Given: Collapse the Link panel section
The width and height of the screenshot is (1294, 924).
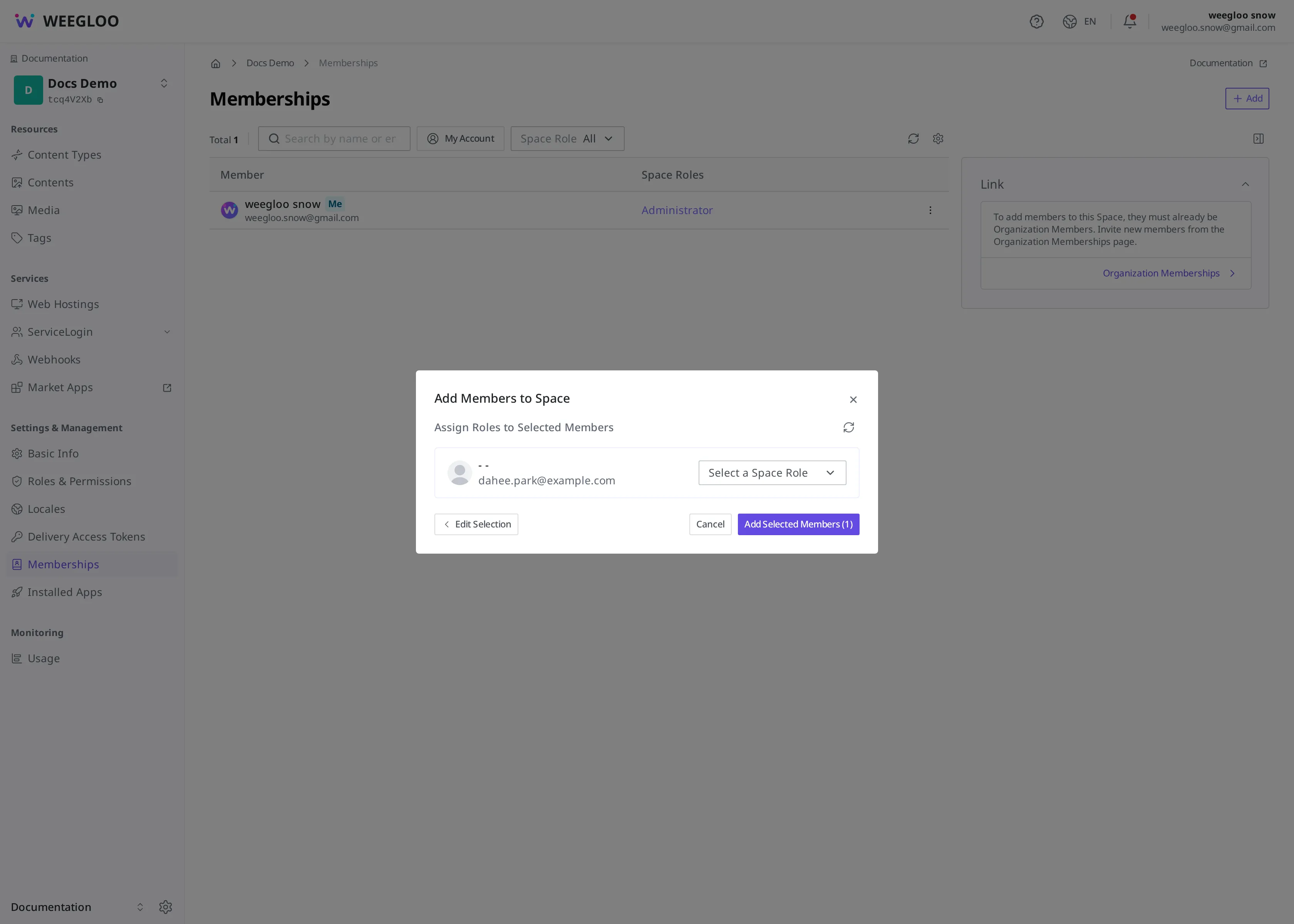Looking at the screenshot, I should point(1245,184).
